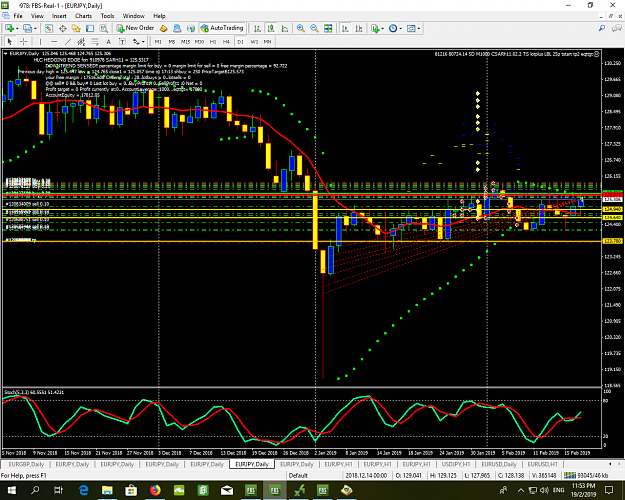Screen dimensions: 625x500
Task: Open File Explorer from the taskbar
Action: 107,490
